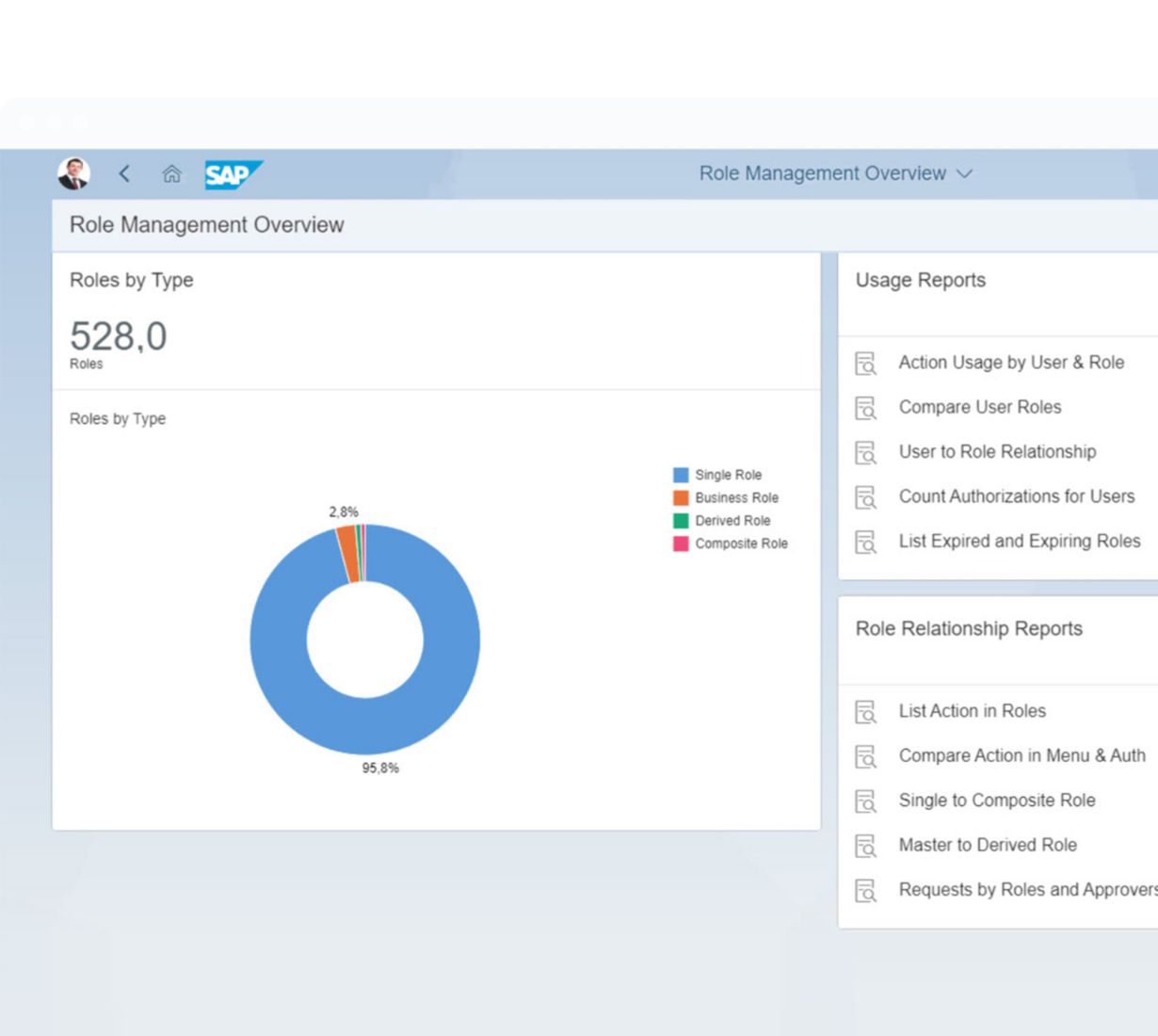Go to home via house icon
Viewport: 1158px width, 1036px height.
click(x=171, y=173)
